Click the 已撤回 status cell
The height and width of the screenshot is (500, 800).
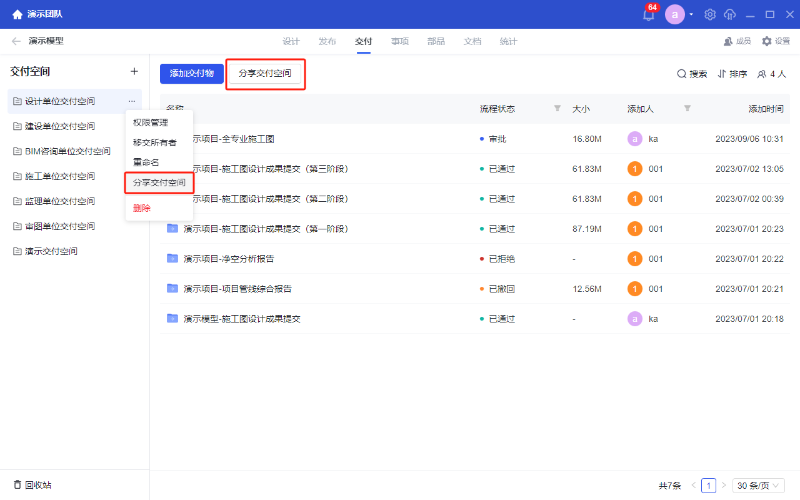[x=497, y=289]
